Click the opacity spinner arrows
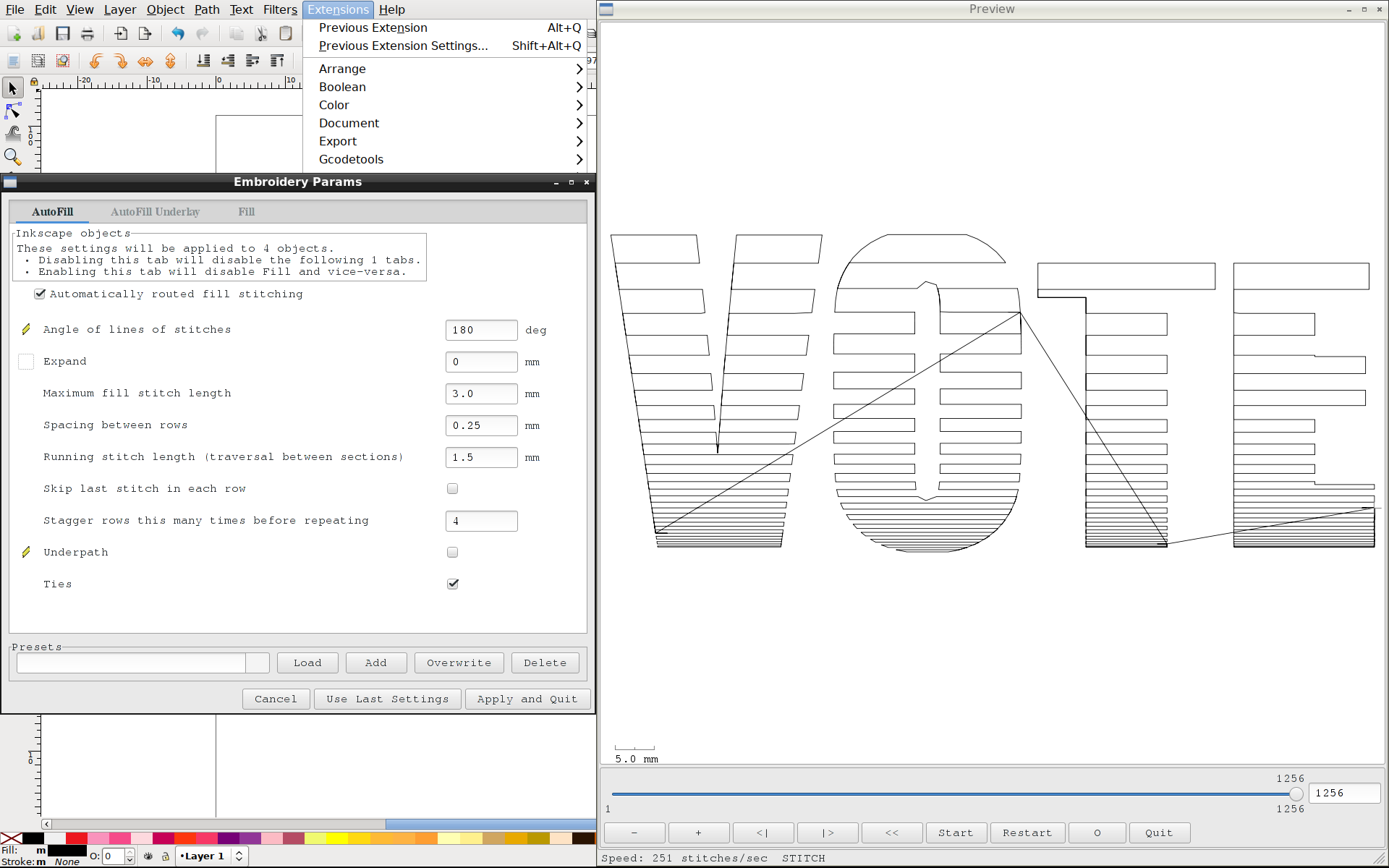The height and width of the screenshot is (868, 1389). coord(130,856)
